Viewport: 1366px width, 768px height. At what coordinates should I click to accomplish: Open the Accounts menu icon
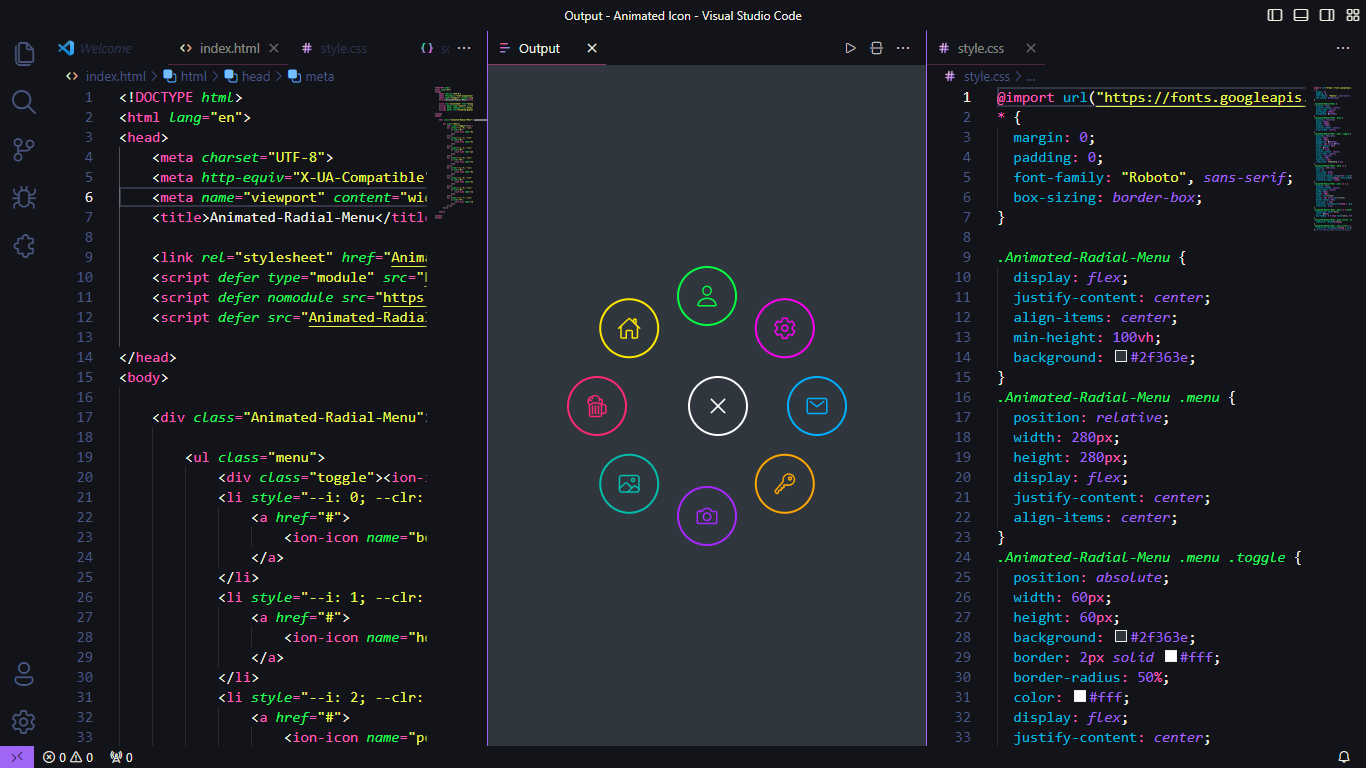coord(24,674)
